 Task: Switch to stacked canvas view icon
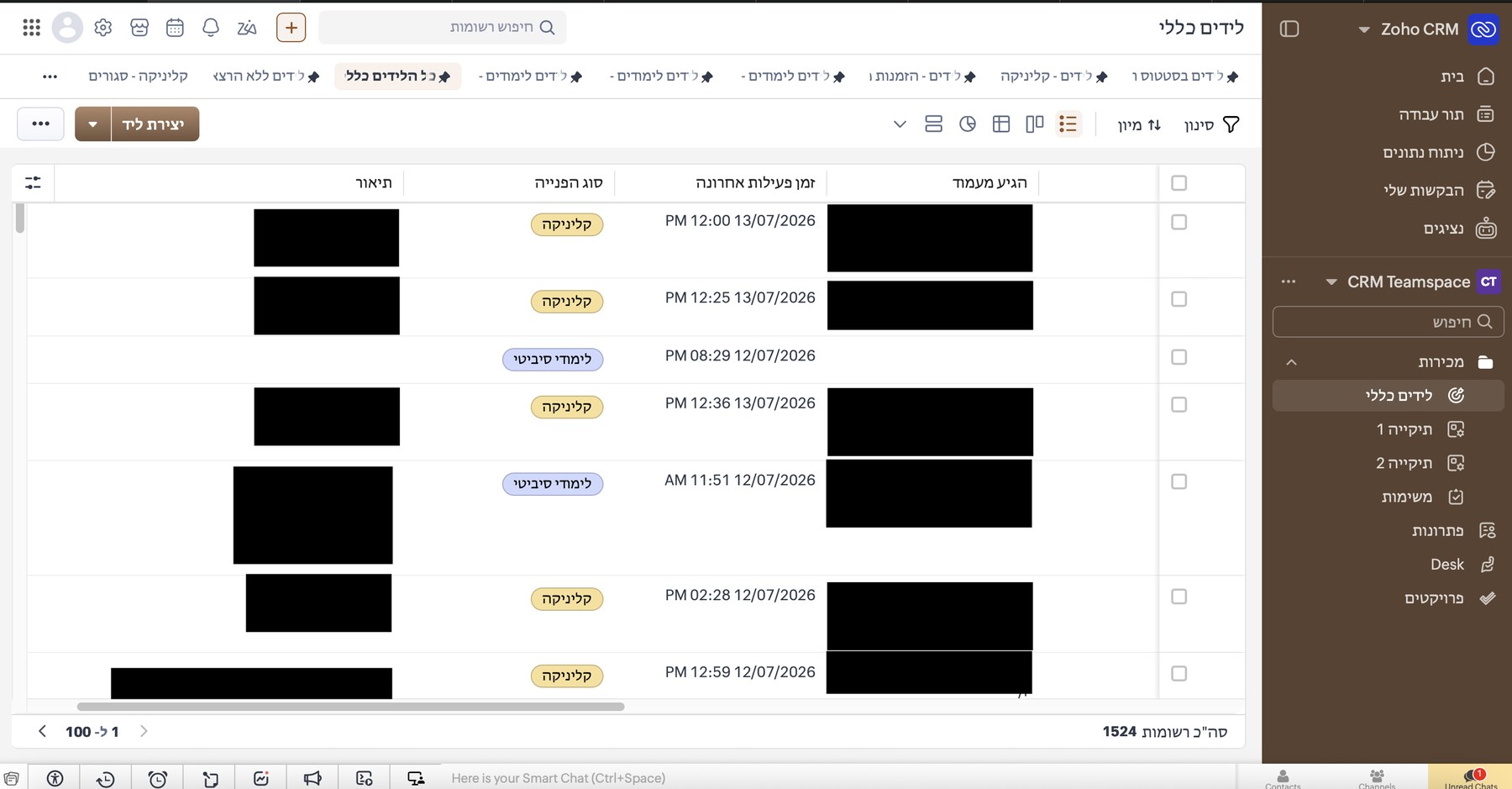(933, 124)
